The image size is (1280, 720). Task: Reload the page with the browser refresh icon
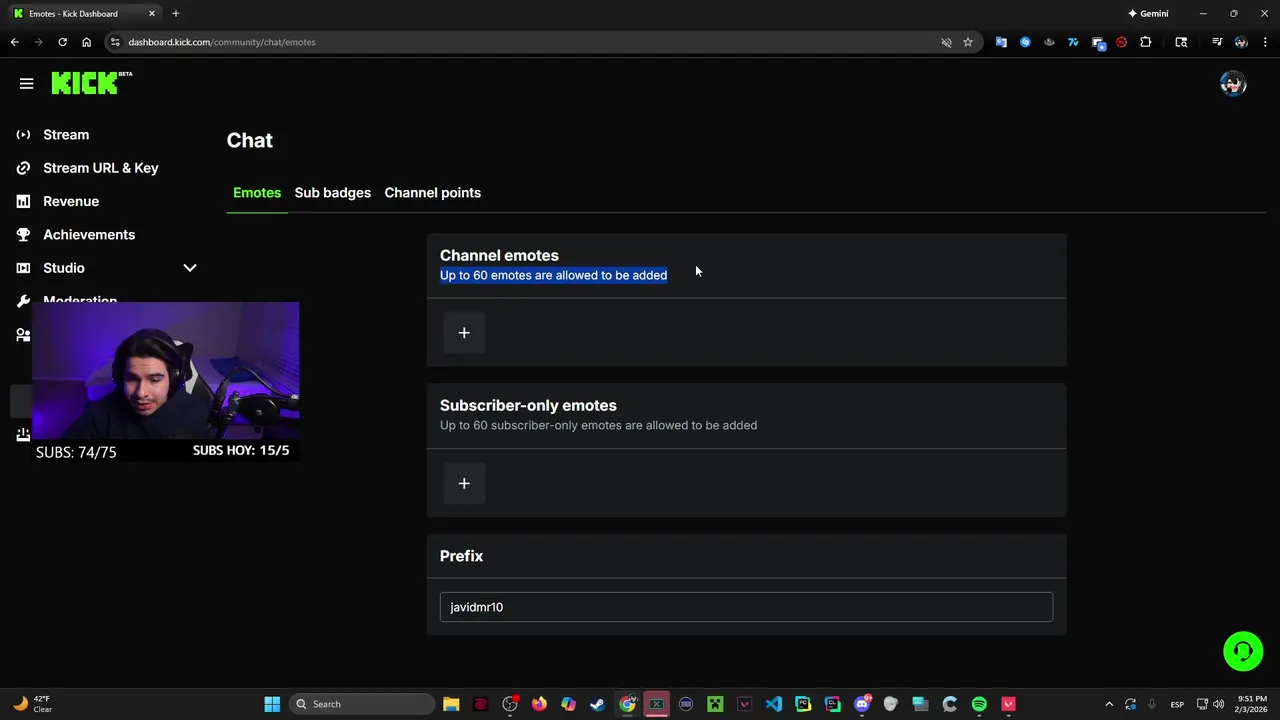(62, 42)
